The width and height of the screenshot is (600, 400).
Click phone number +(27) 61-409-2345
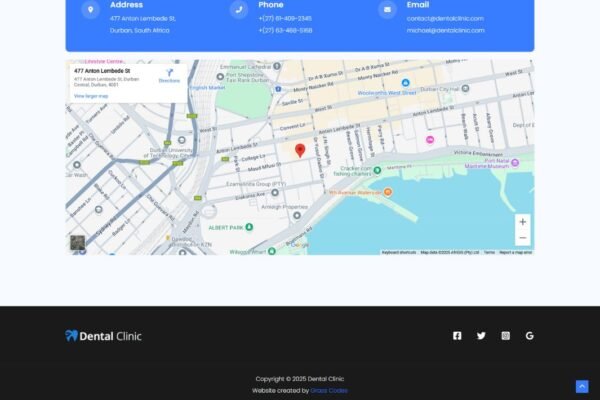pos(285,18)
